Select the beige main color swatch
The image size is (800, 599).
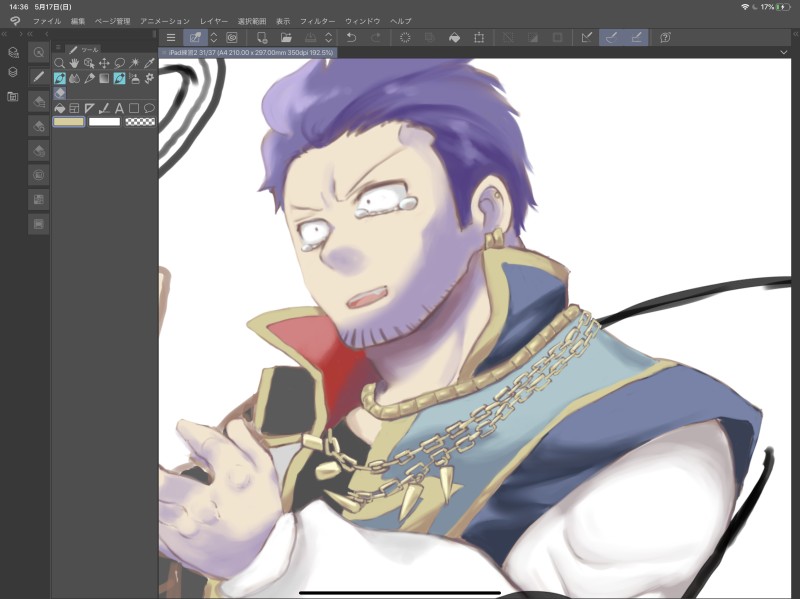click(69, 122)
